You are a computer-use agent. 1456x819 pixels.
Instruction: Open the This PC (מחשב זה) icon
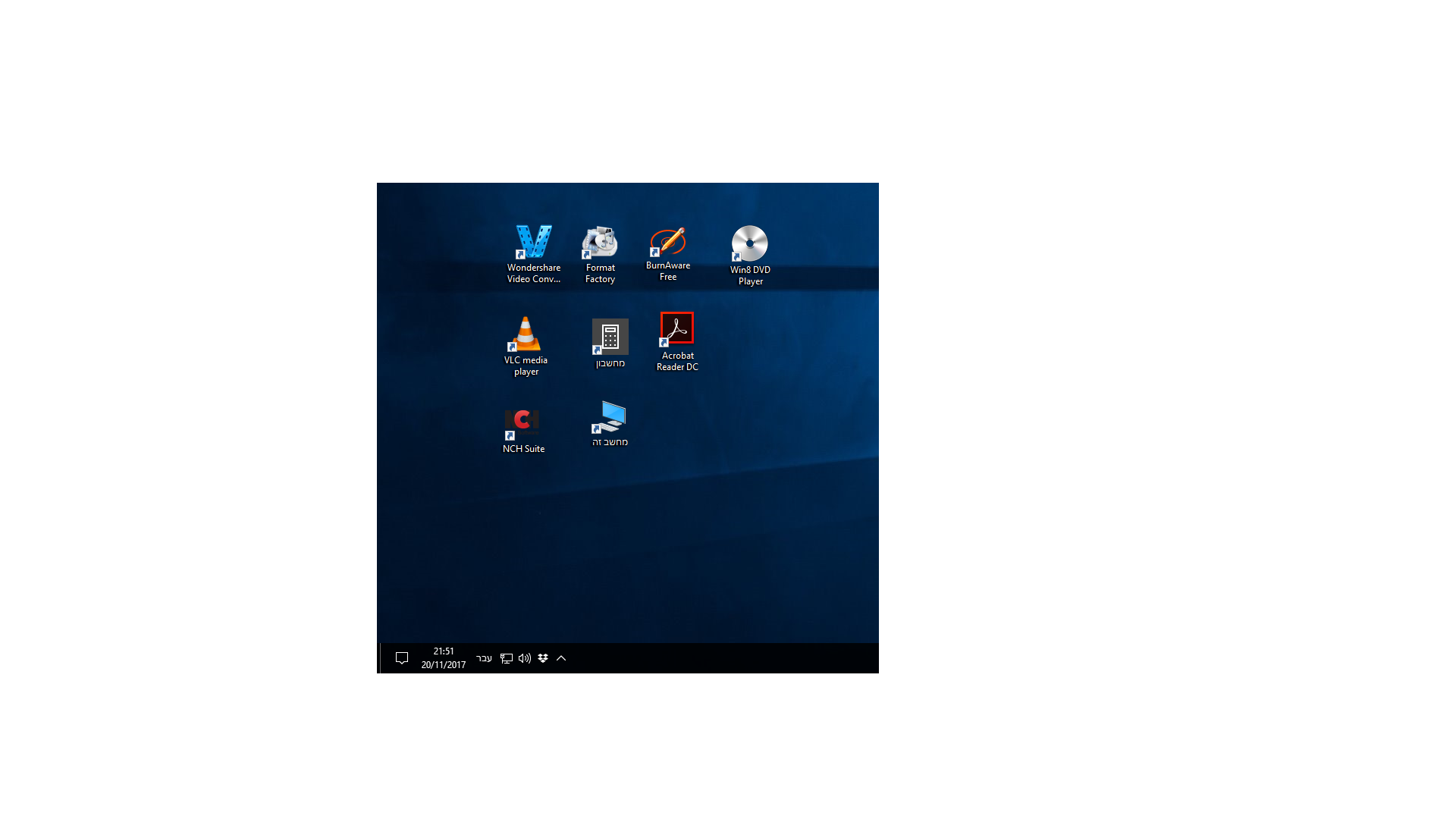610,417
